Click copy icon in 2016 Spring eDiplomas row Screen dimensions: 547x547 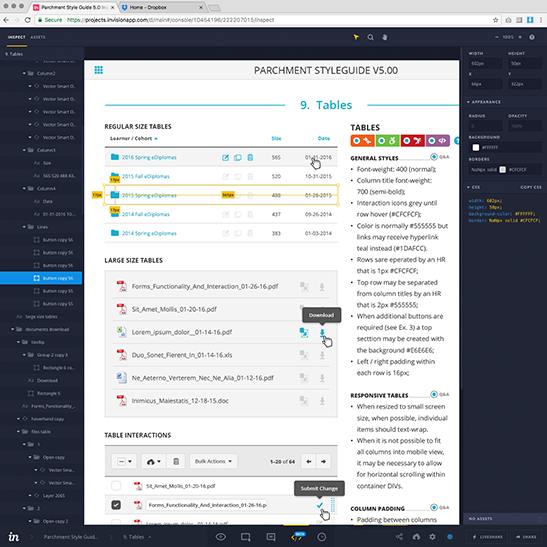(x=238, y=158)
